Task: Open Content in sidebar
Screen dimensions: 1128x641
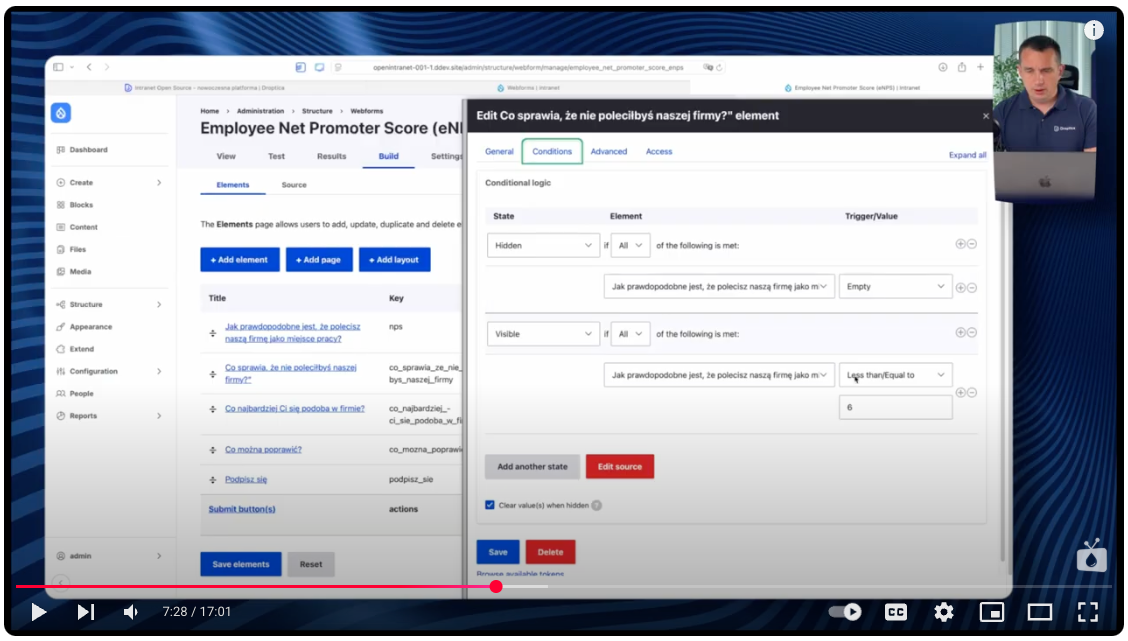Action: pos(83,227)
